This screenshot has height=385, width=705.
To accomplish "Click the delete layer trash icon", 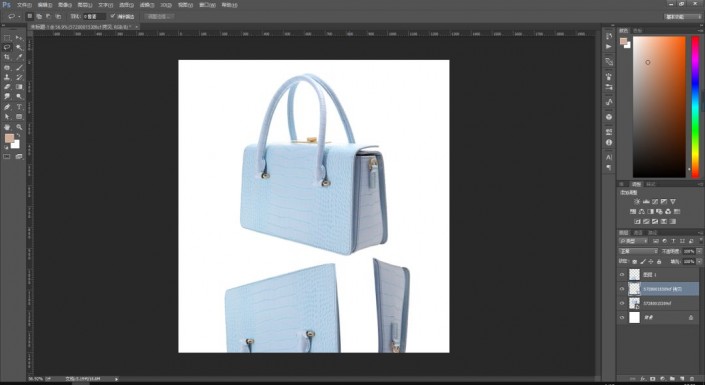I will click(x=692, y=379).
